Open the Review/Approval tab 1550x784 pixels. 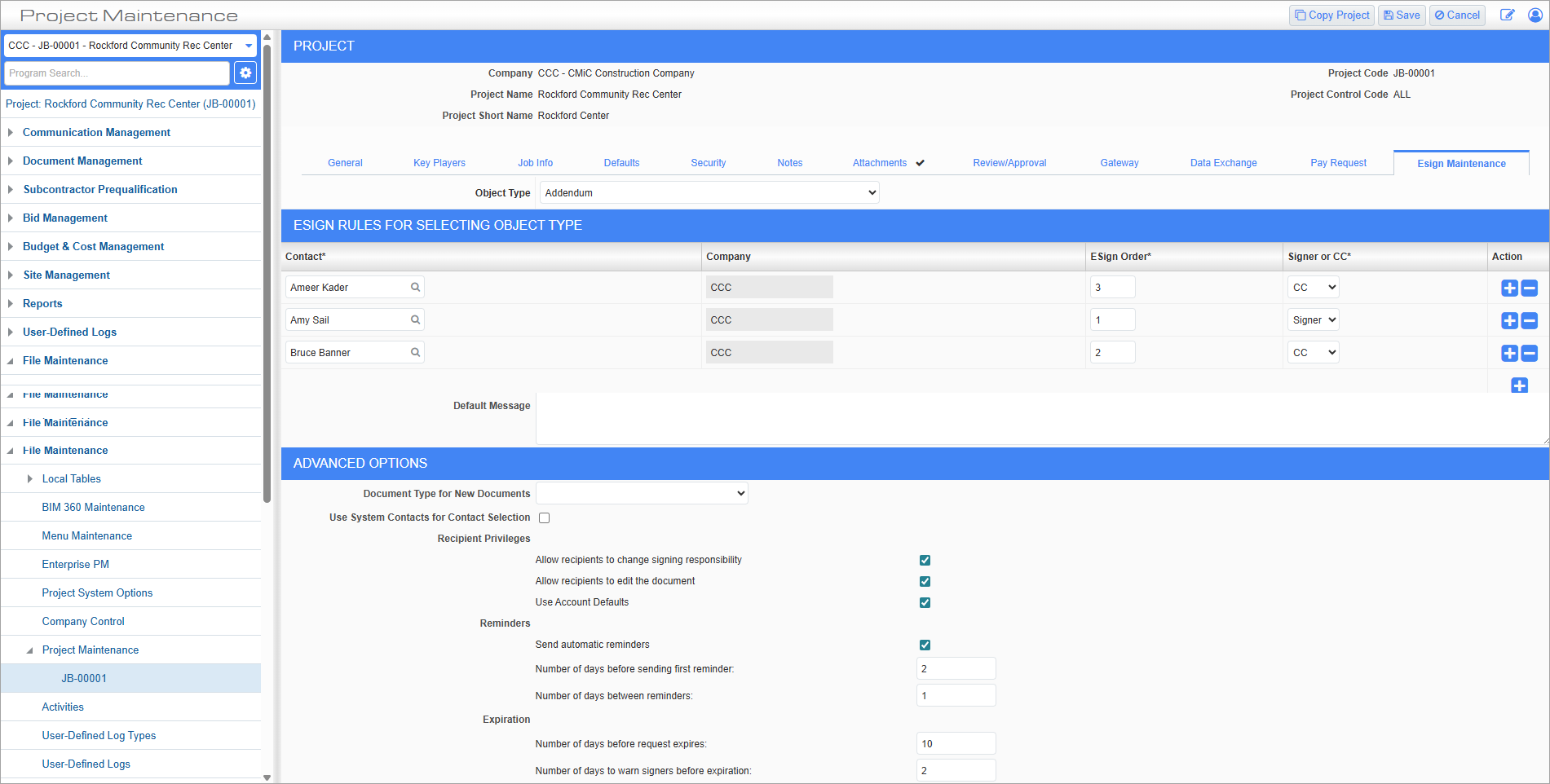pos(1009,162)
